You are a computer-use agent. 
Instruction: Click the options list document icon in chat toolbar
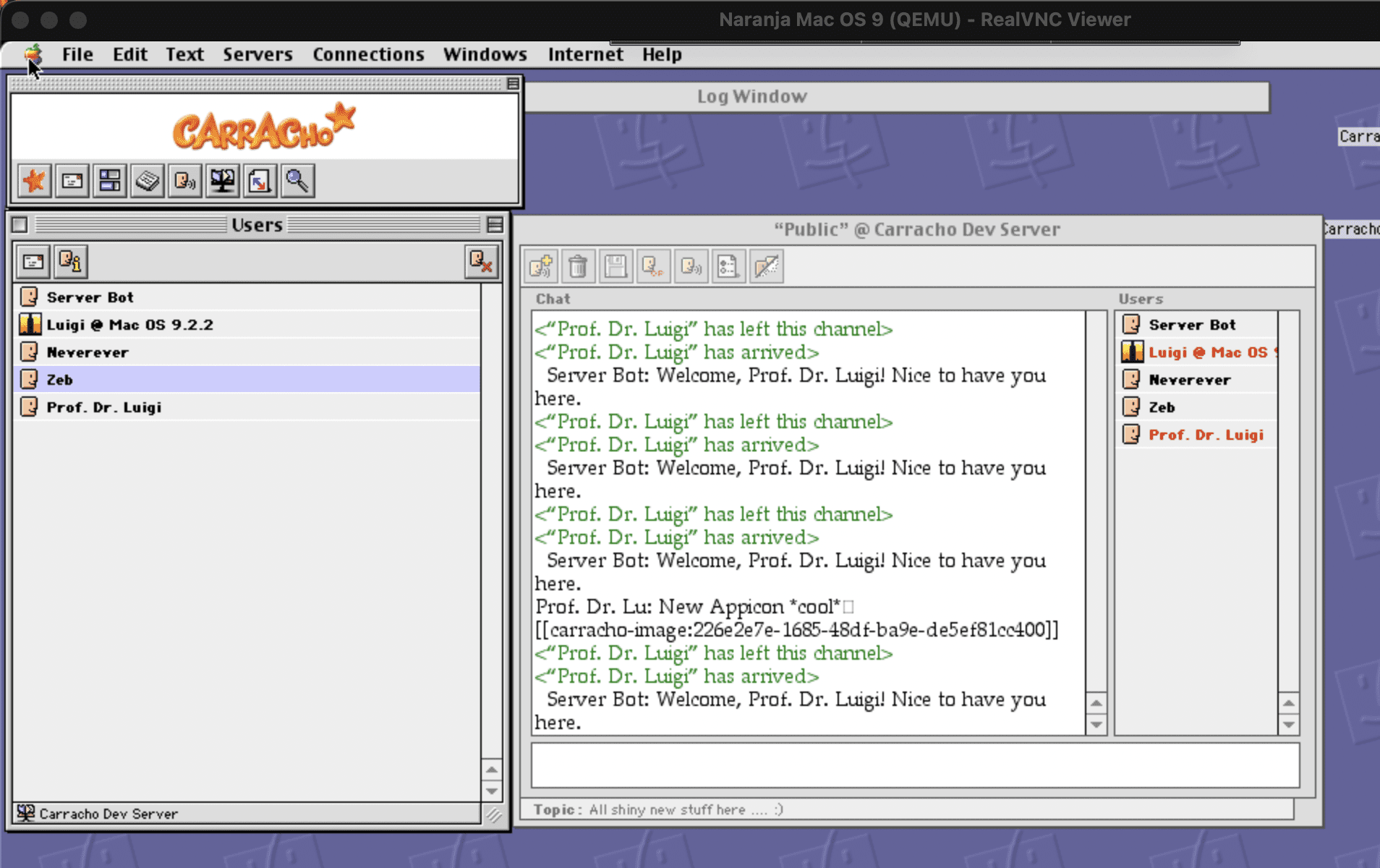(x=728, y=267)
